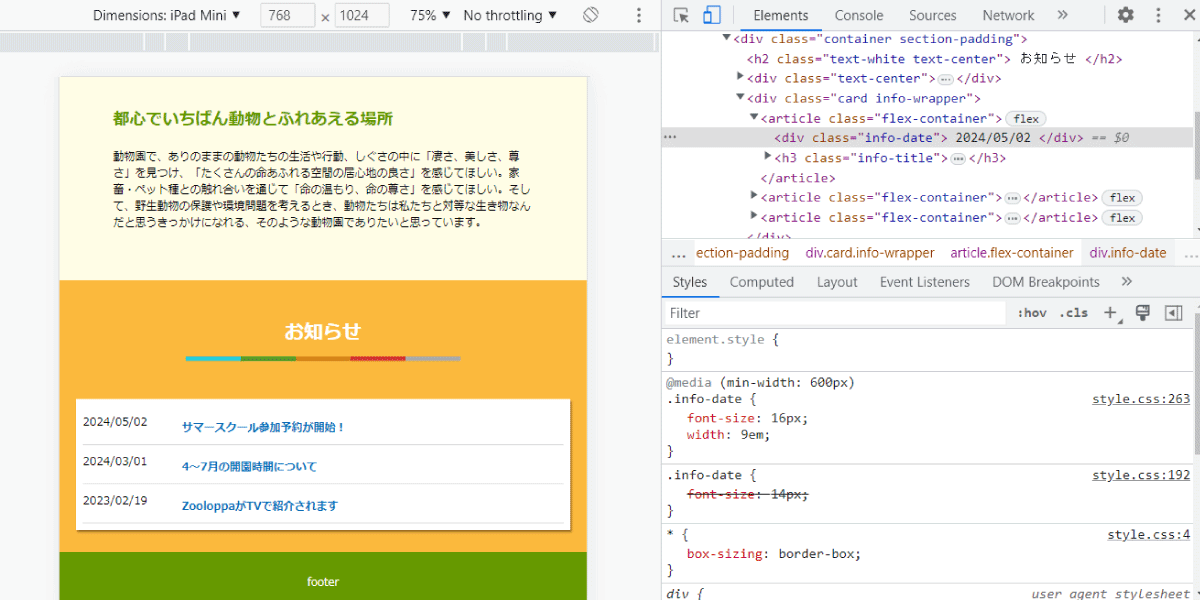Open the Dimensions iPad Mini device dropdown
1200x600 pixels.
167,15
